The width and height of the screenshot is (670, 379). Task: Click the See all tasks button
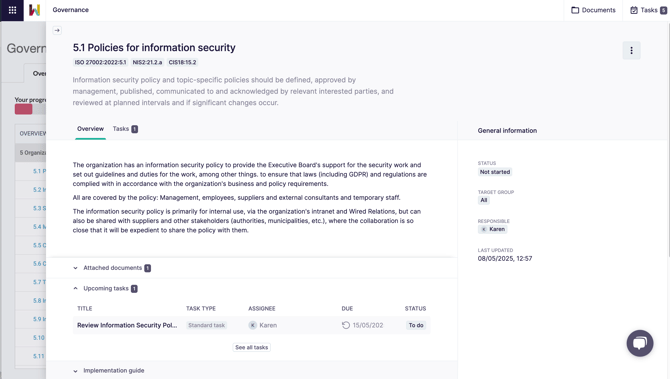(x=252, y=347)
